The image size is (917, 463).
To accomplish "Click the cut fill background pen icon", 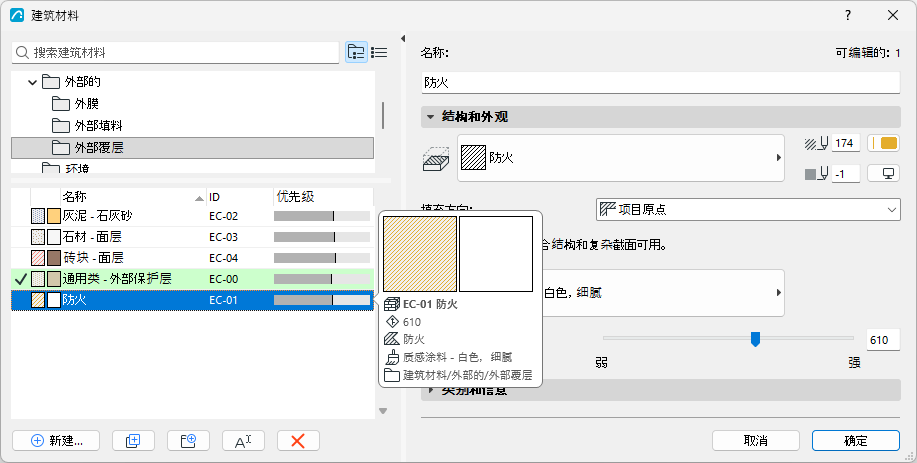I will 817,174.
